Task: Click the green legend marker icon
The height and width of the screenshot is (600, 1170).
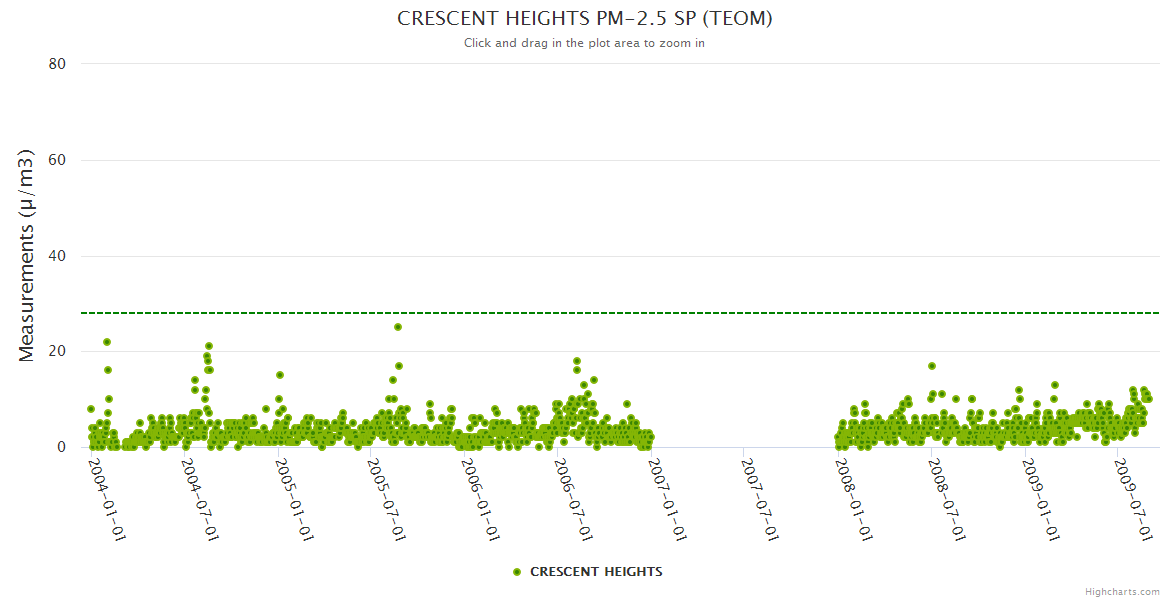Action: 517,572
